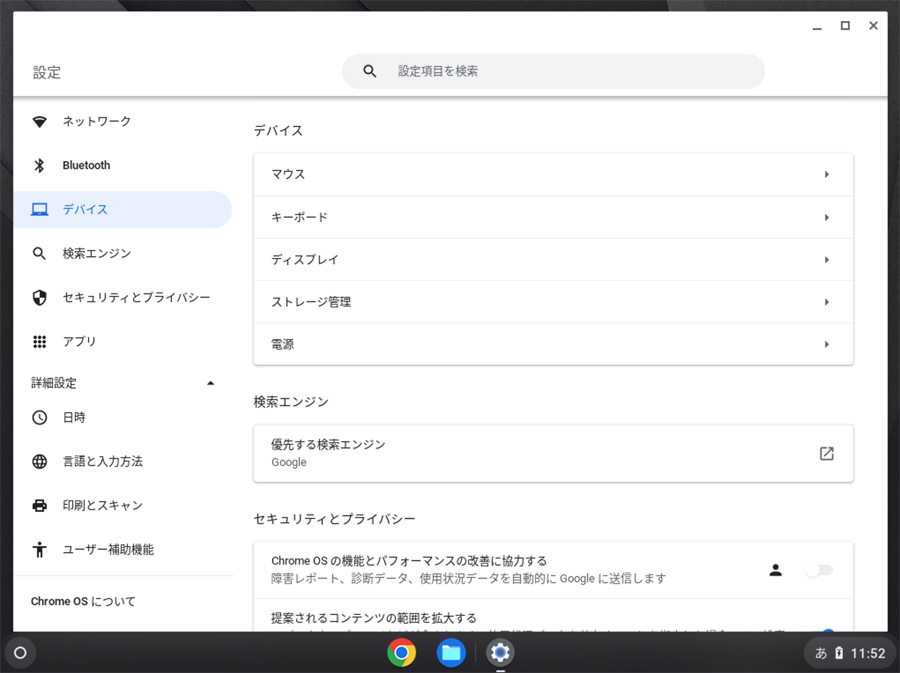The height and width of the screenshot is (673, 900).
Task: Collapse the 詳細設定 advanced section
Action: (x=210, y=383)
